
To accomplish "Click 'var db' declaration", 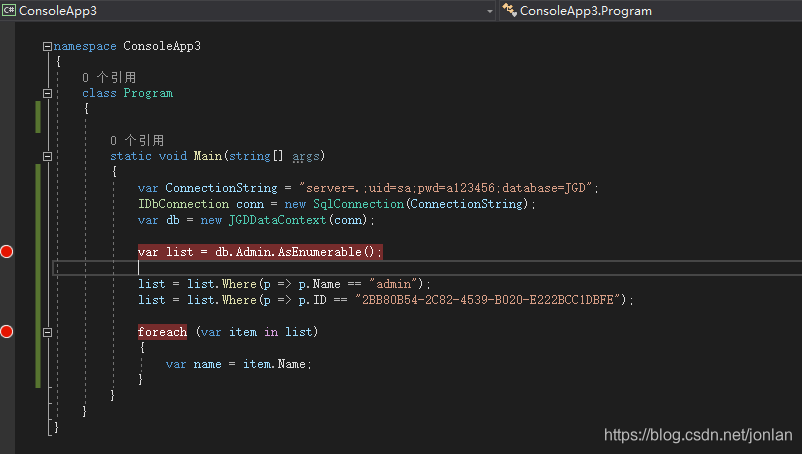I will [159, 220].
